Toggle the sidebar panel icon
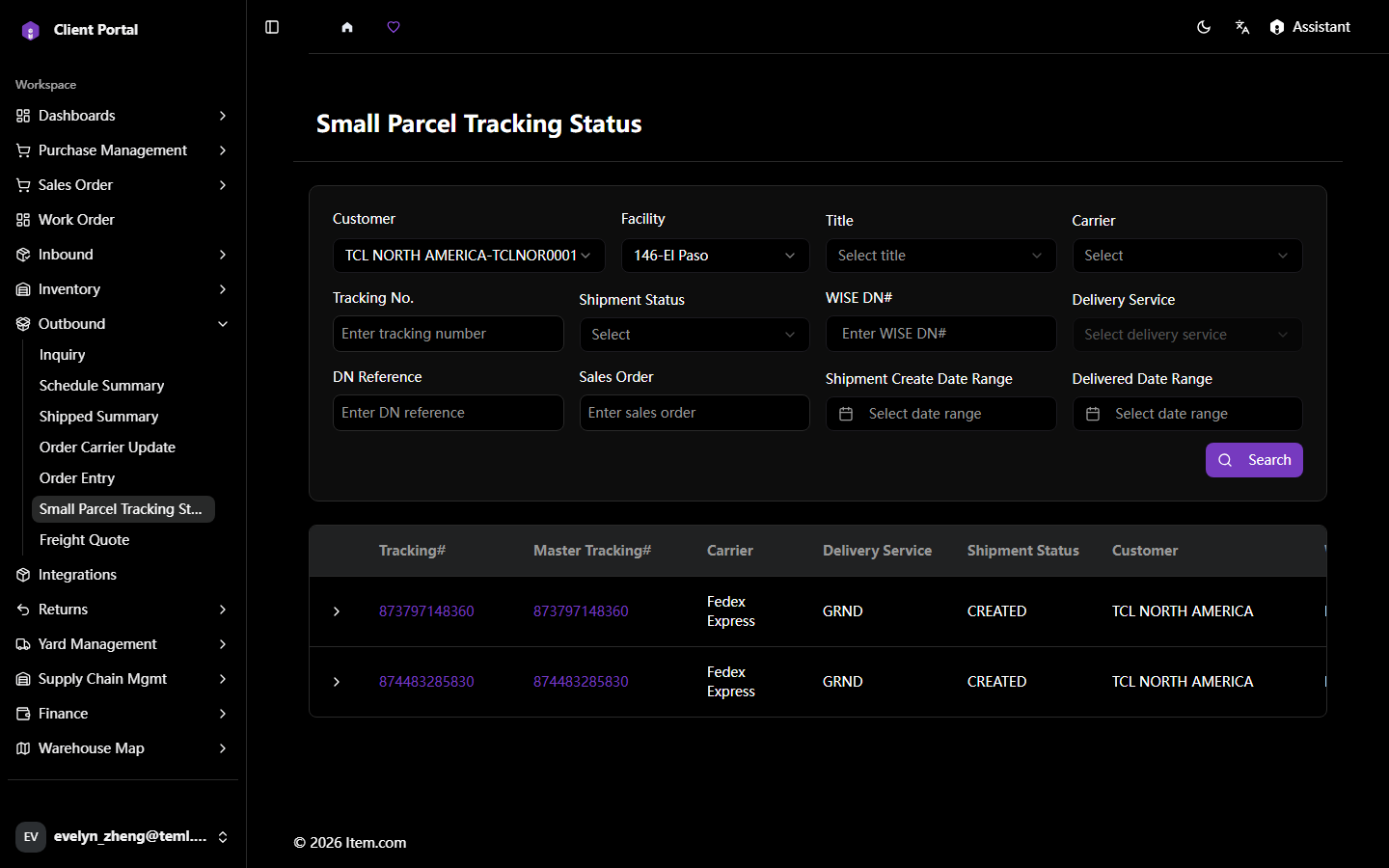 272,27
